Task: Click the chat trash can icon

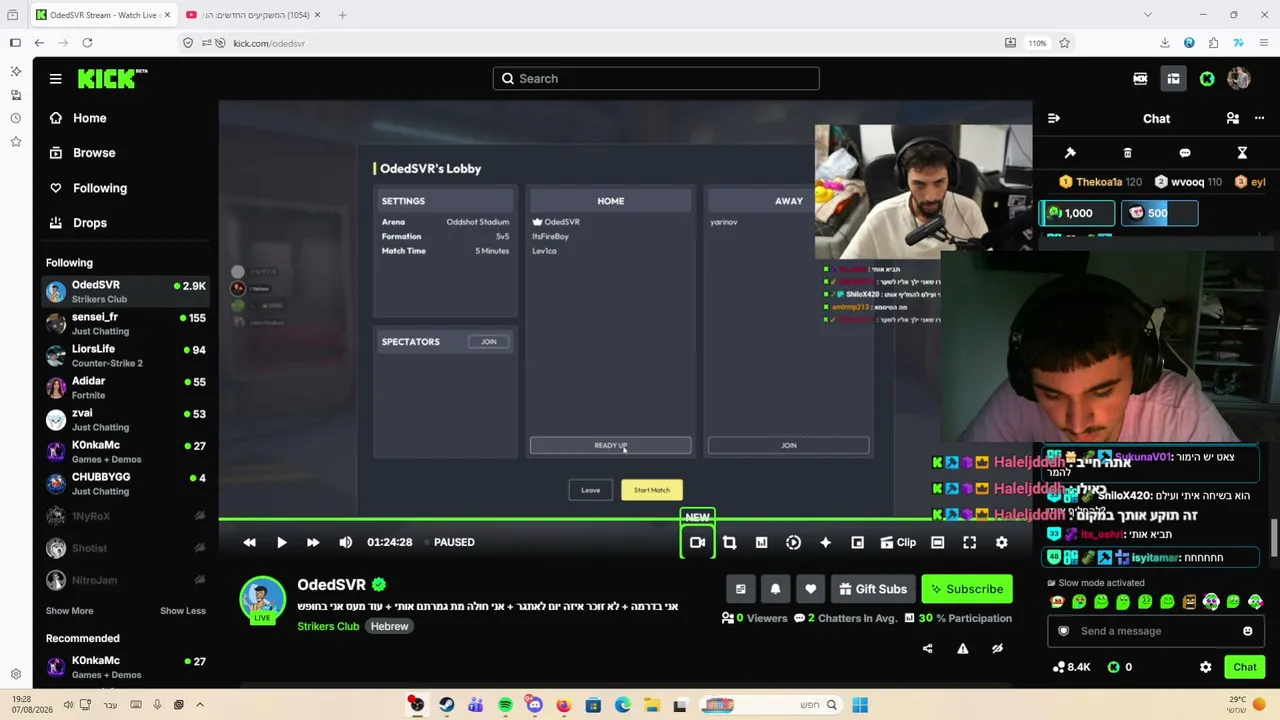Action: [x=1127, y=153]
